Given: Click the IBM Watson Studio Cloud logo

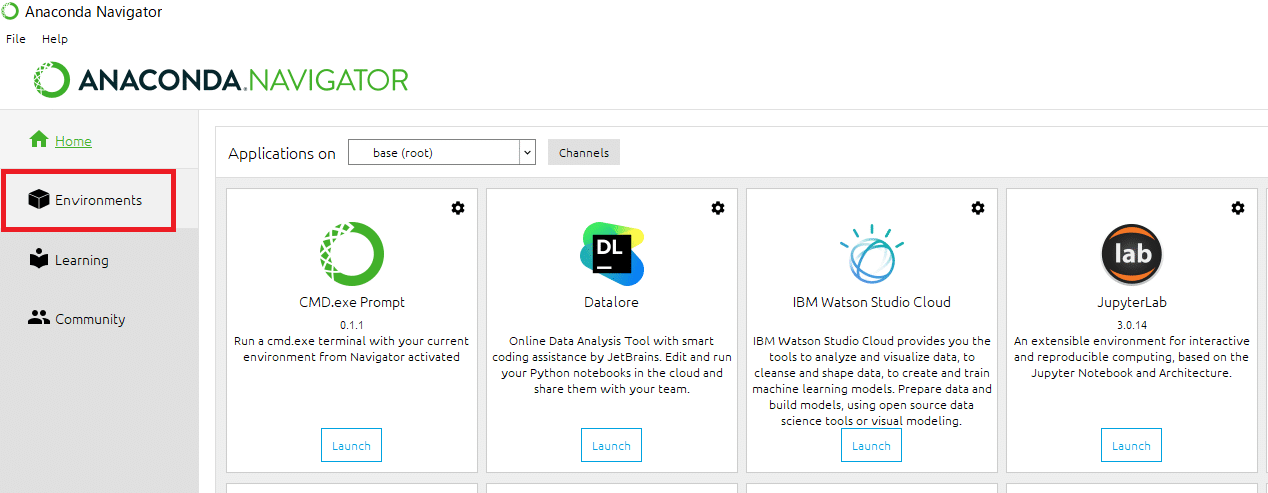Looking at the screenshot, I should (871, 254).
